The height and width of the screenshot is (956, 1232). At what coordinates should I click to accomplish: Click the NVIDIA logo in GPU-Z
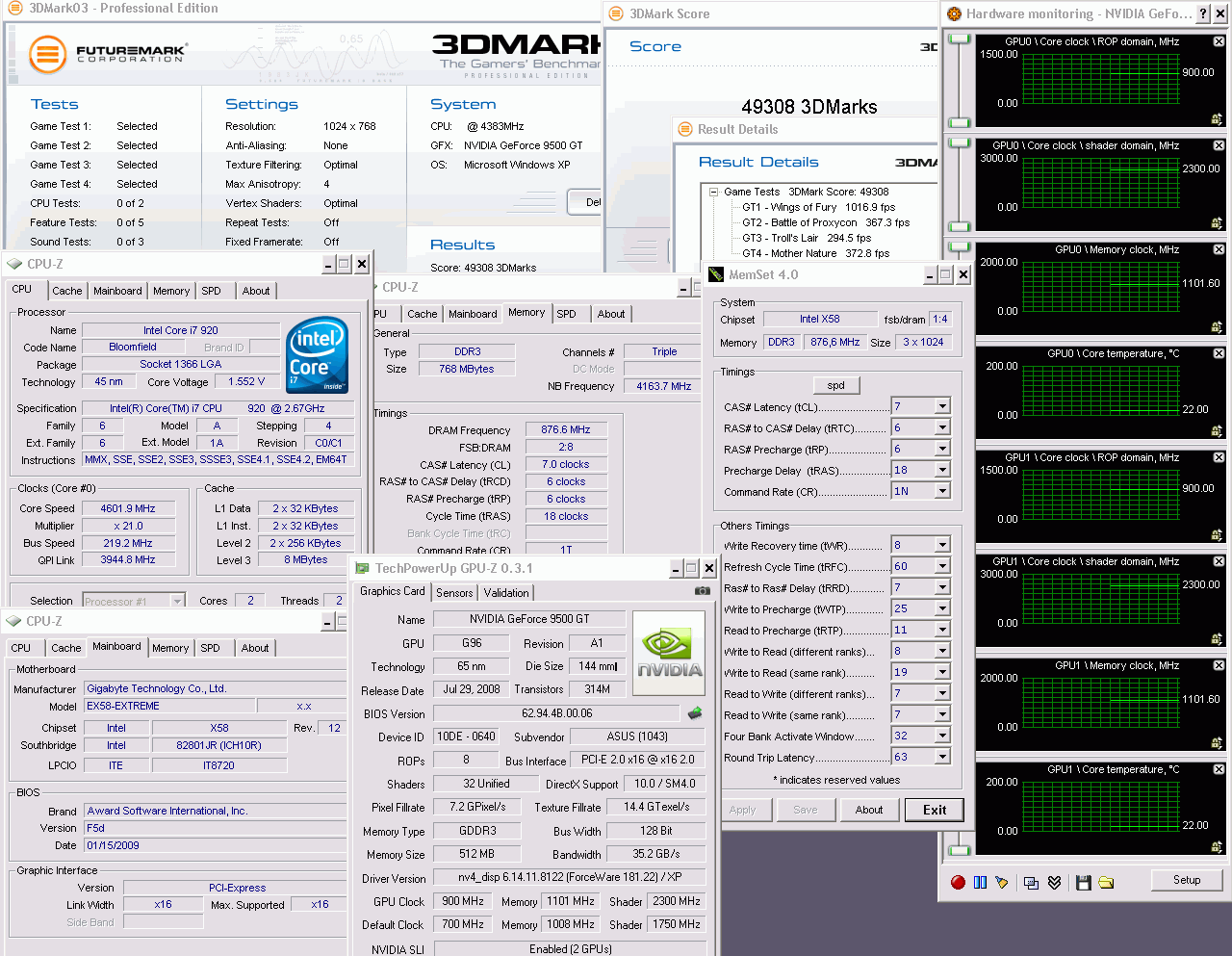tap(669, 653)
